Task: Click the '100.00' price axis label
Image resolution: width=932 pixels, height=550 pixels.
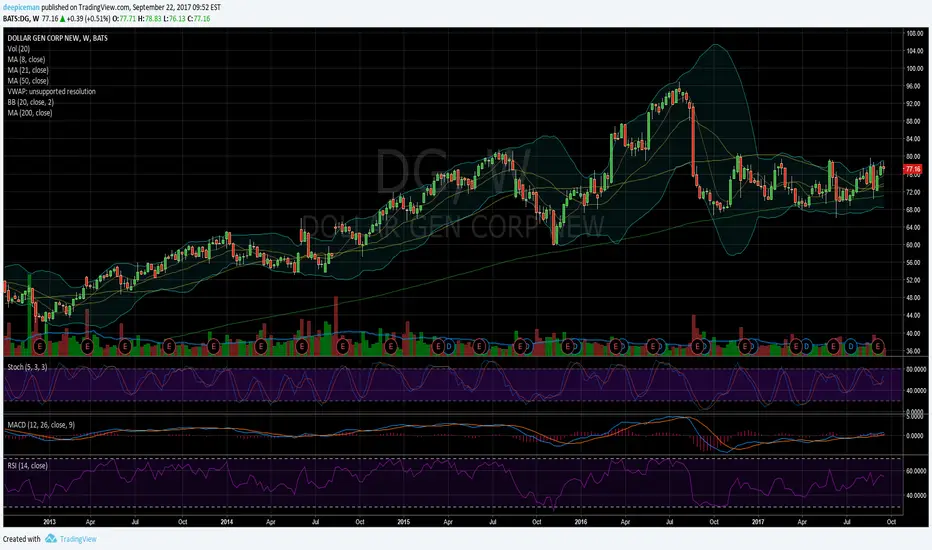Action: (914, 69)
